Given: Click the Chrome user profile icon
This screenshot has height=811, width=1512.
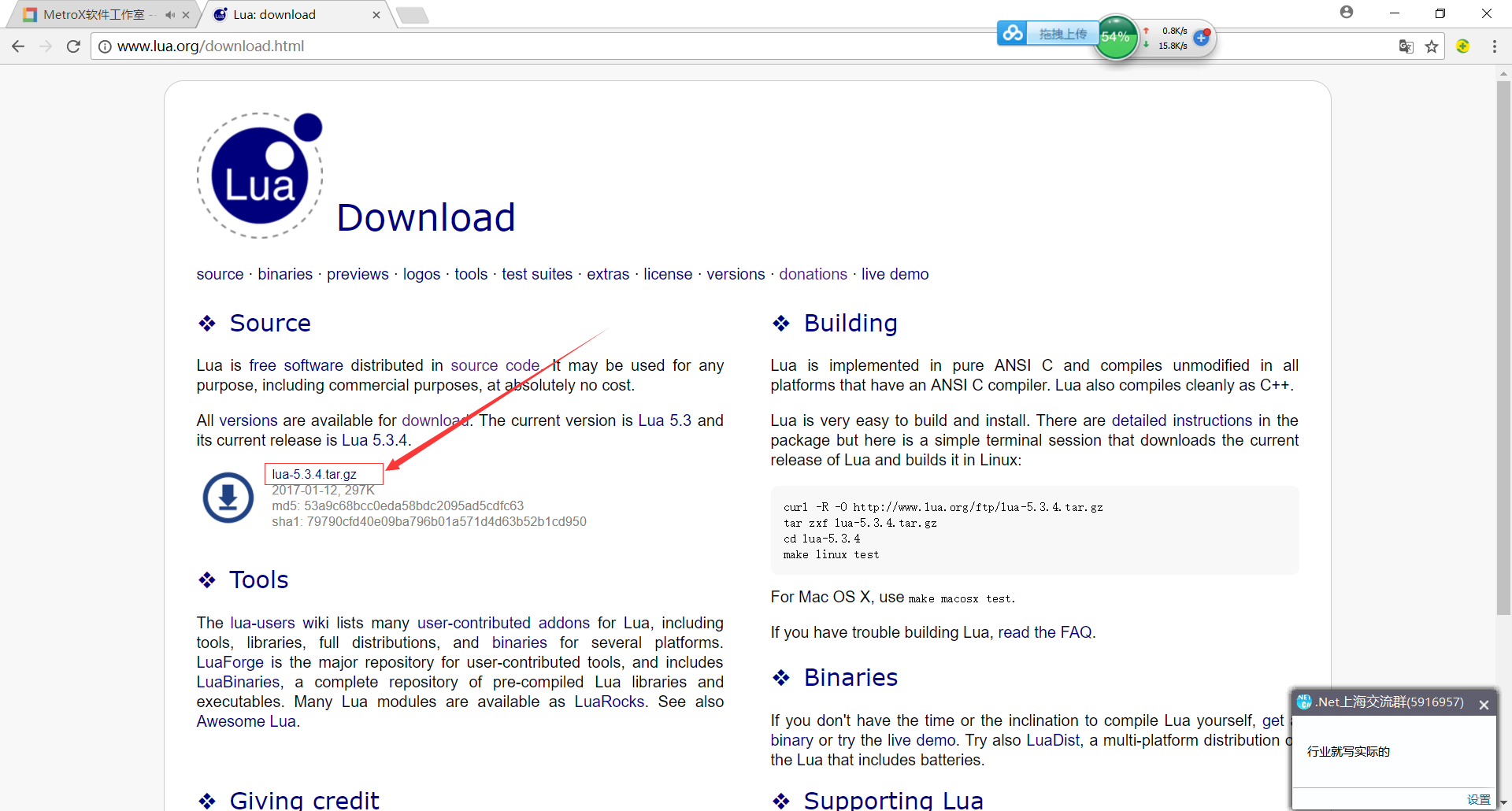Looking at the screenshot, I should (1347, 13).
